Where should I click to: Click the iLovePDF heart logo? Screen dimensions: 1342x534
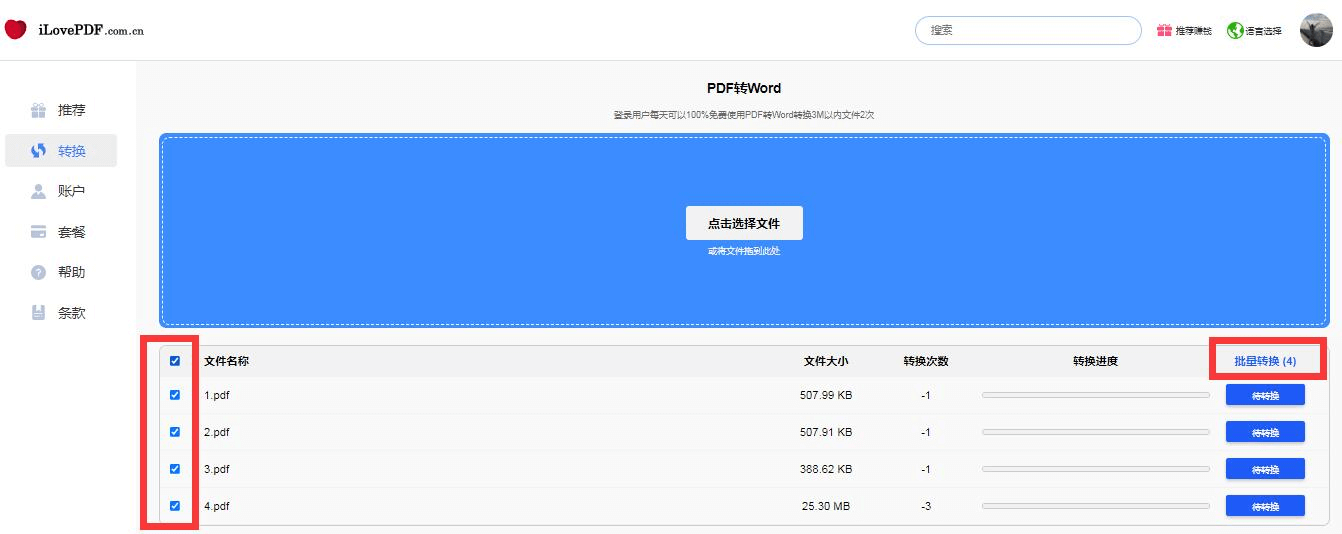(15, 30)
